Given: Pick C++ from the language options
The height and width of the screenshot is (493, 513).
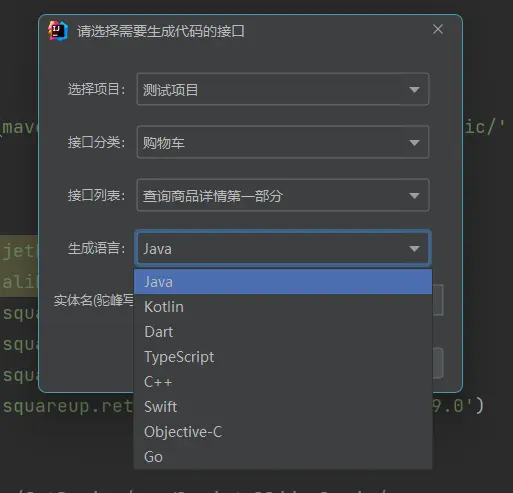Looking at the screenshot, I should click(283, 382).
